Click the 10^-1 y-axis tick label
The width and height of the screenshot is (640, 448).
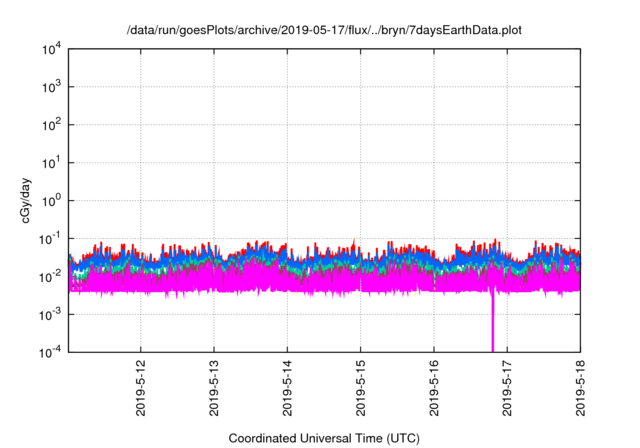pyautogui.click(x=50, y=239)
